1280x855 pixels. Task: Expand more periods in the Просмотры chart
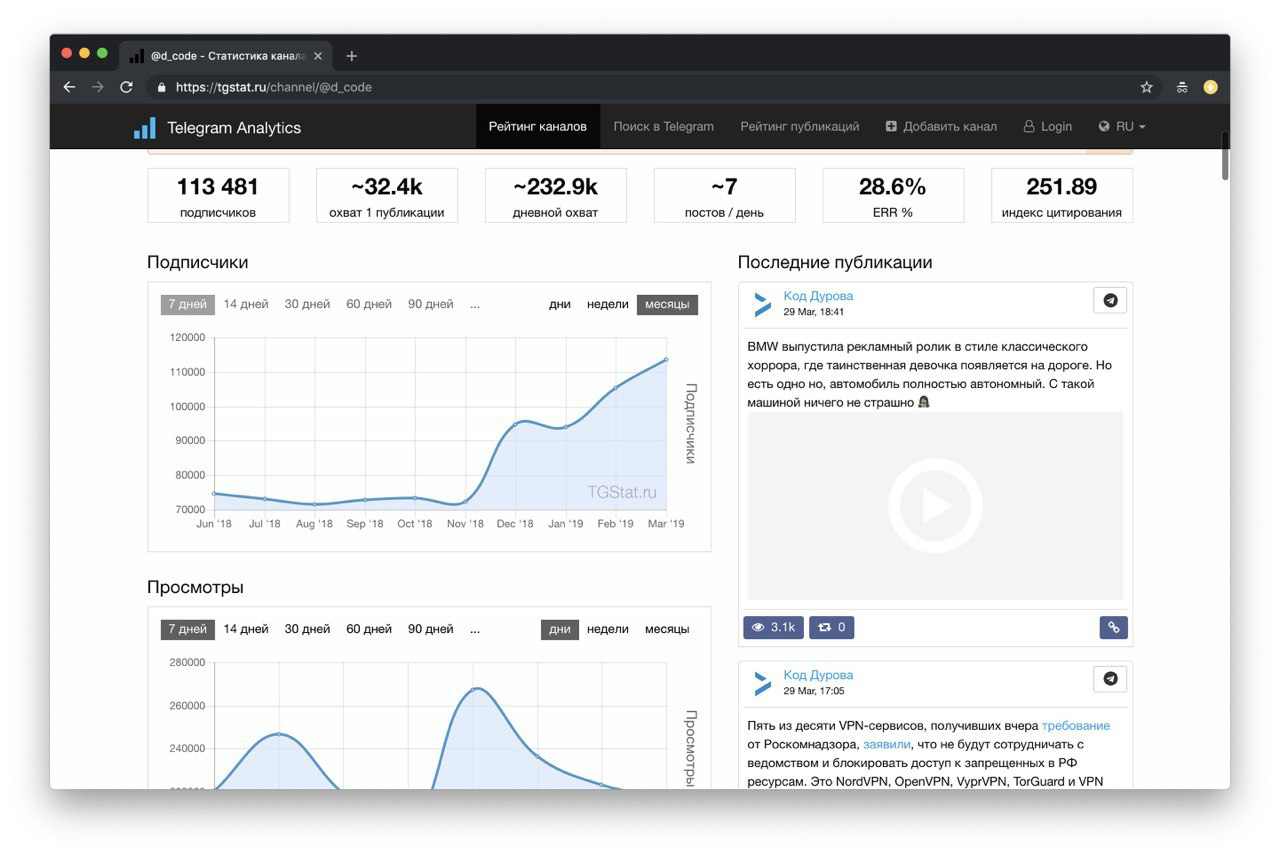coord(474,629)
